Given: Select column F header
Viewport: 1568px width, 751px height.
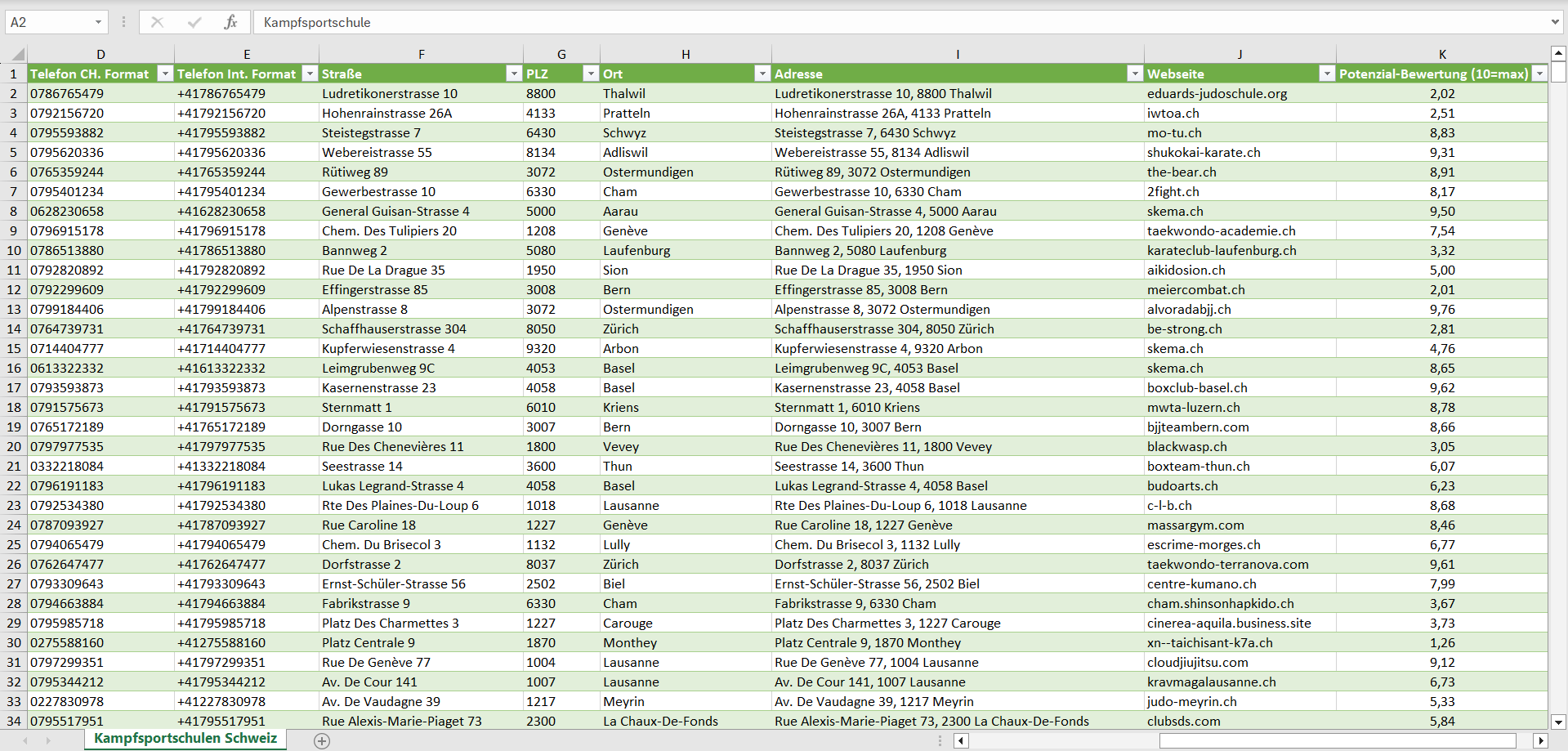Looking at the screenshot, I should click(x=422, y=55).
